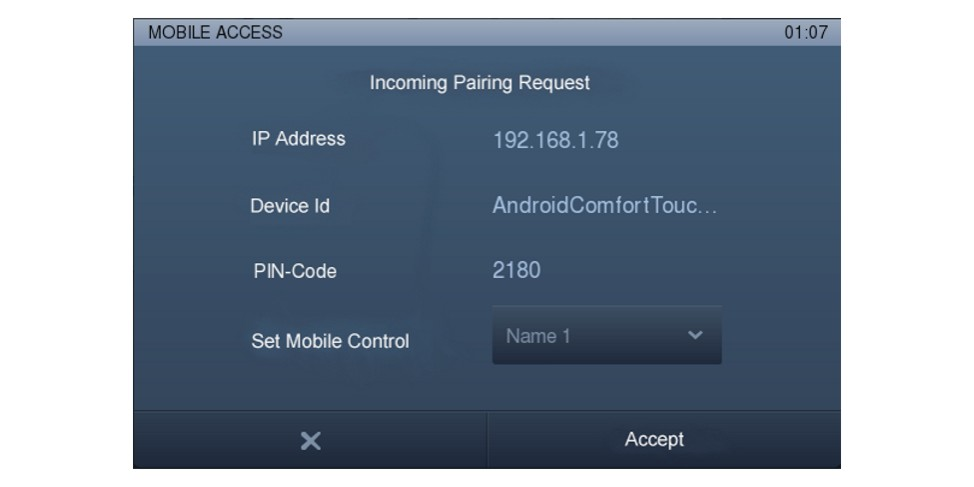Click the 01:07 clock in header

click(806, 32)
